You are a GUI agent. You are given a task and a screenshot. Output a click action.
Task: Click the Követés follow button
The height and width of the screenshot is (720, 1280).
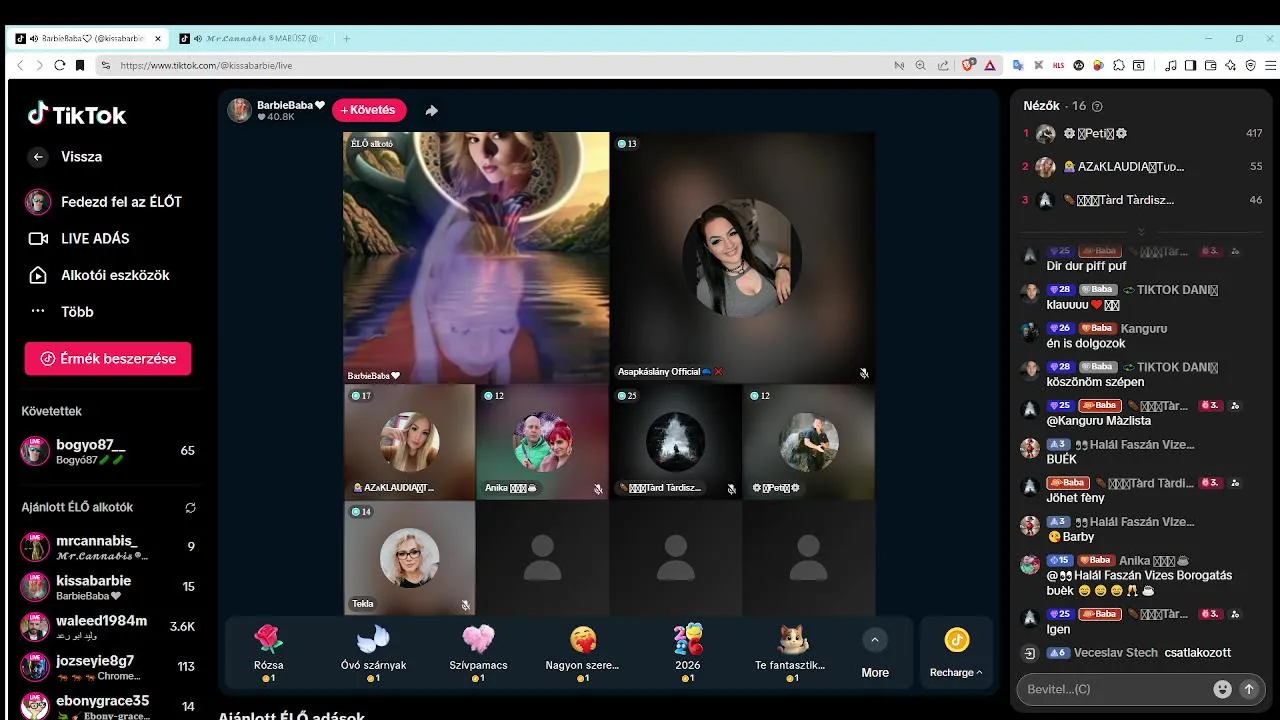coord(369,110)
